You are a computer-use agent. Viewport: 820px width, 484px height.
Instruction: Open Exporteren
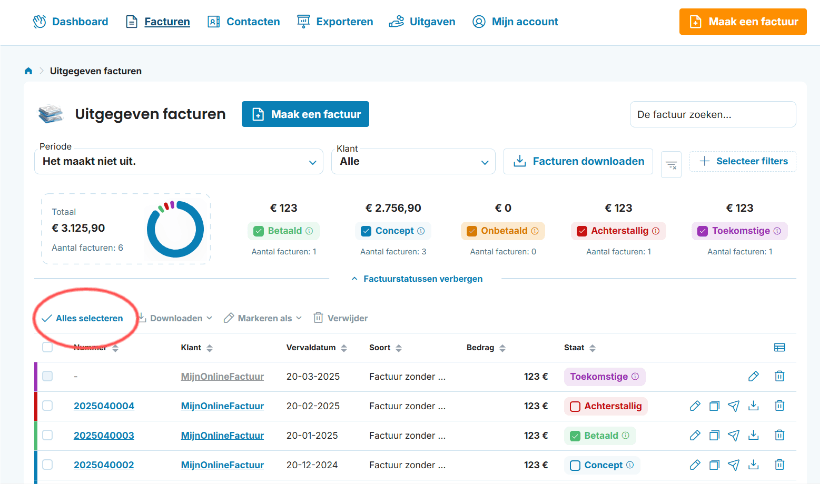(335, 22)
